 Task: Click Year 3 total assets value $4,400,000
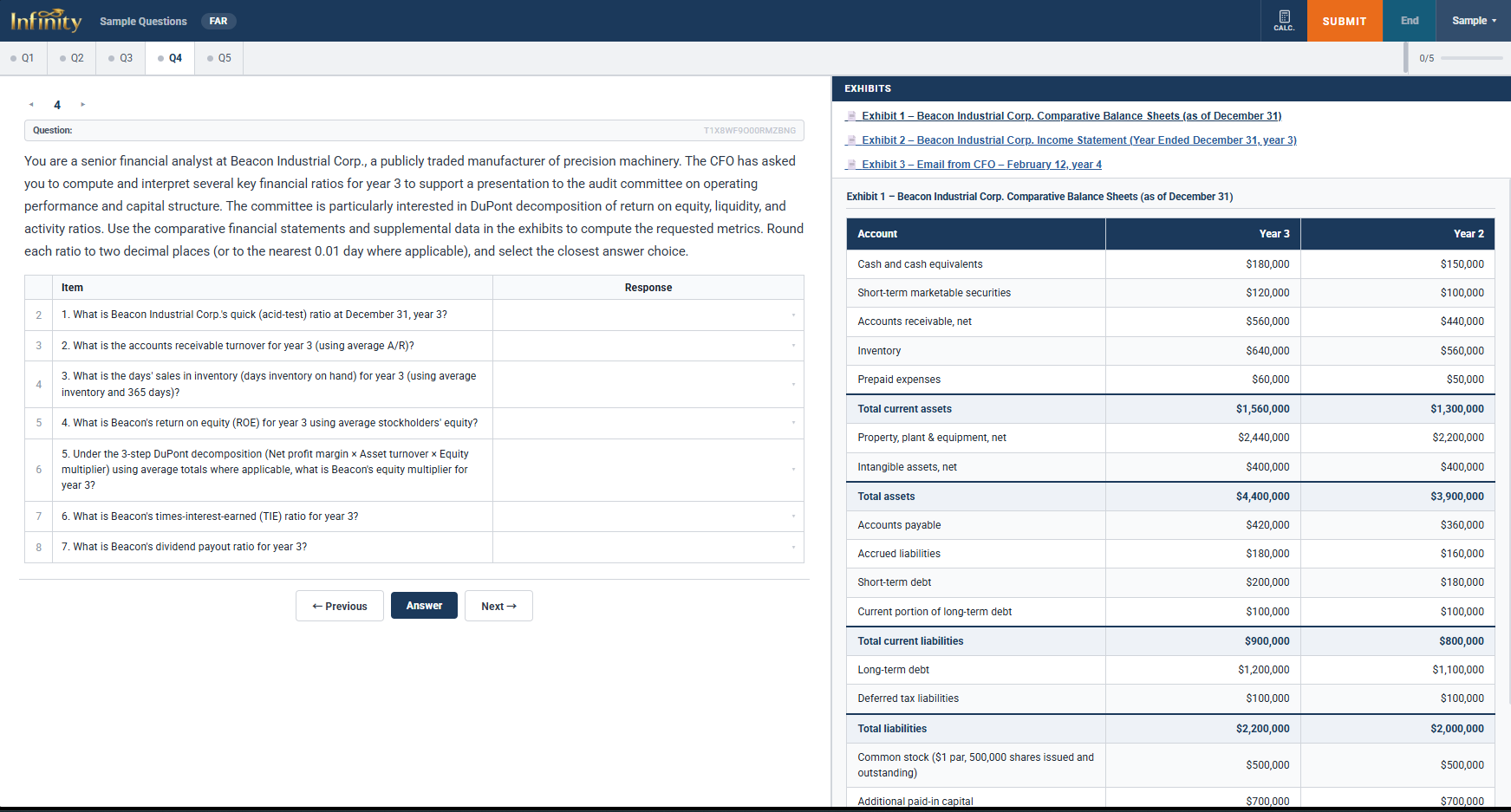tap(1262, 497)
